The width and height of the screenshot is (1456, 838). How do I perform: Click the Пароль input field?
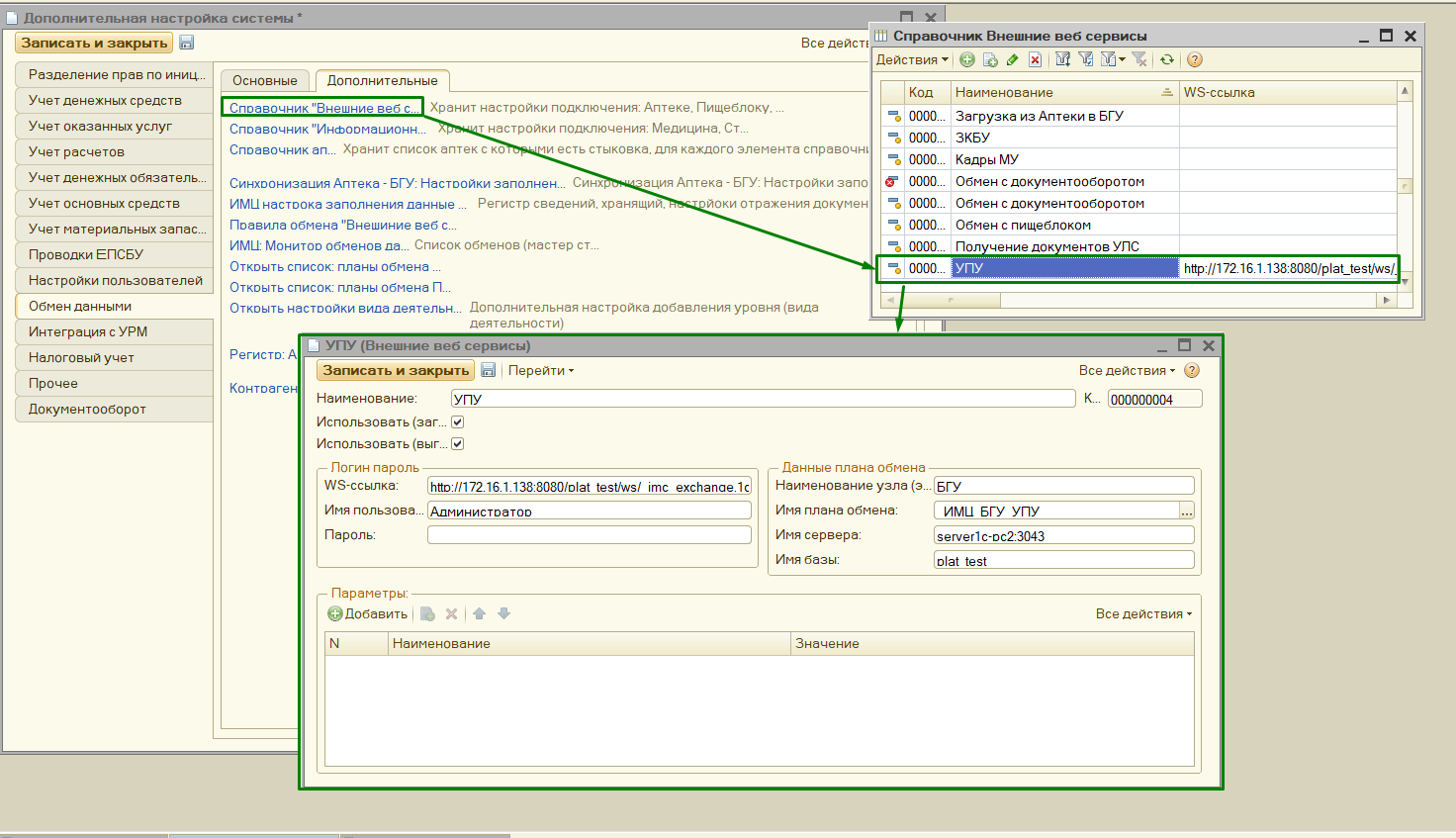pos(589,535)
